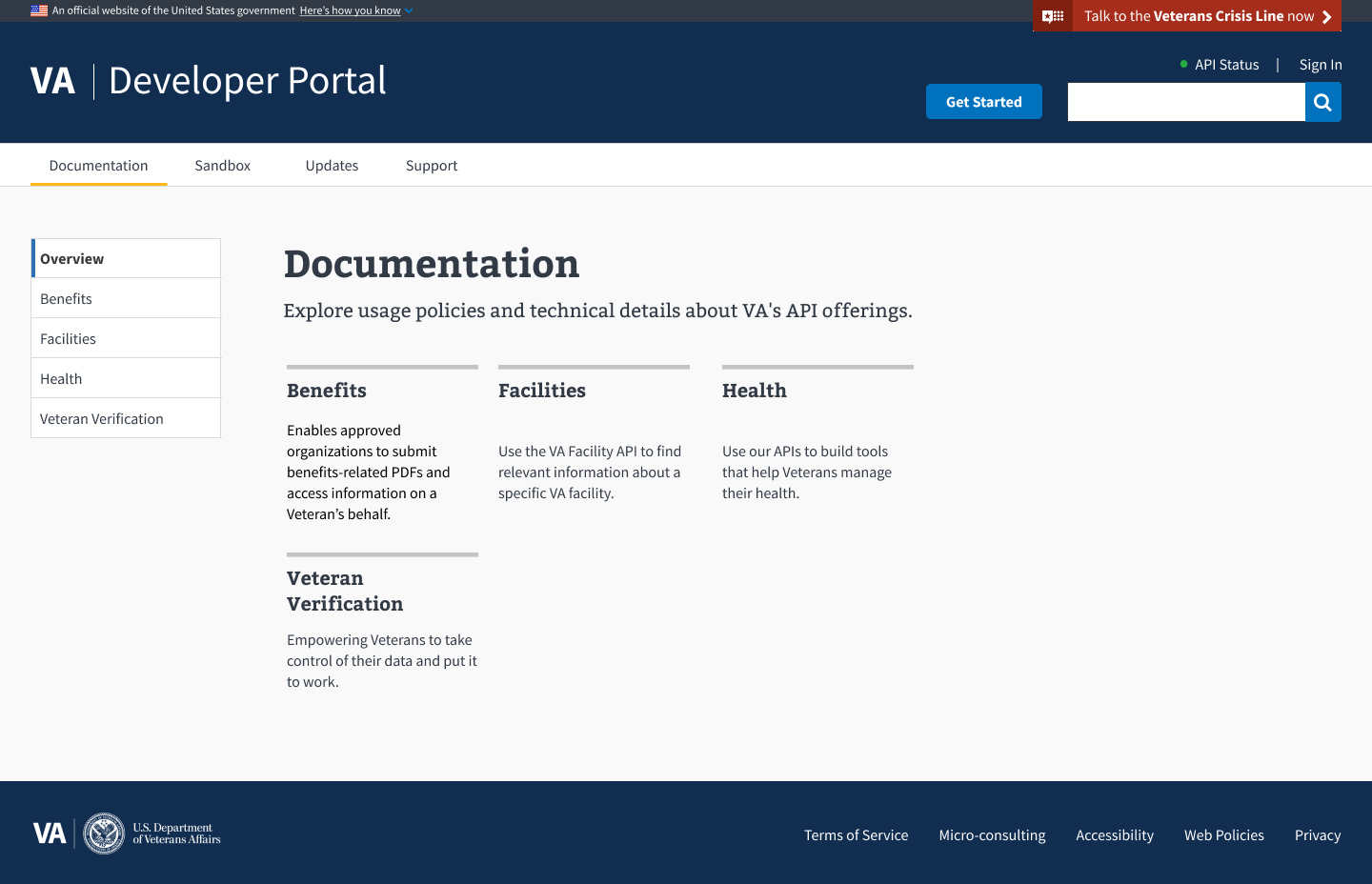The image size is (1372, 884).
Task: Open the Documentation tab
Action: click(x=99, y=166)
